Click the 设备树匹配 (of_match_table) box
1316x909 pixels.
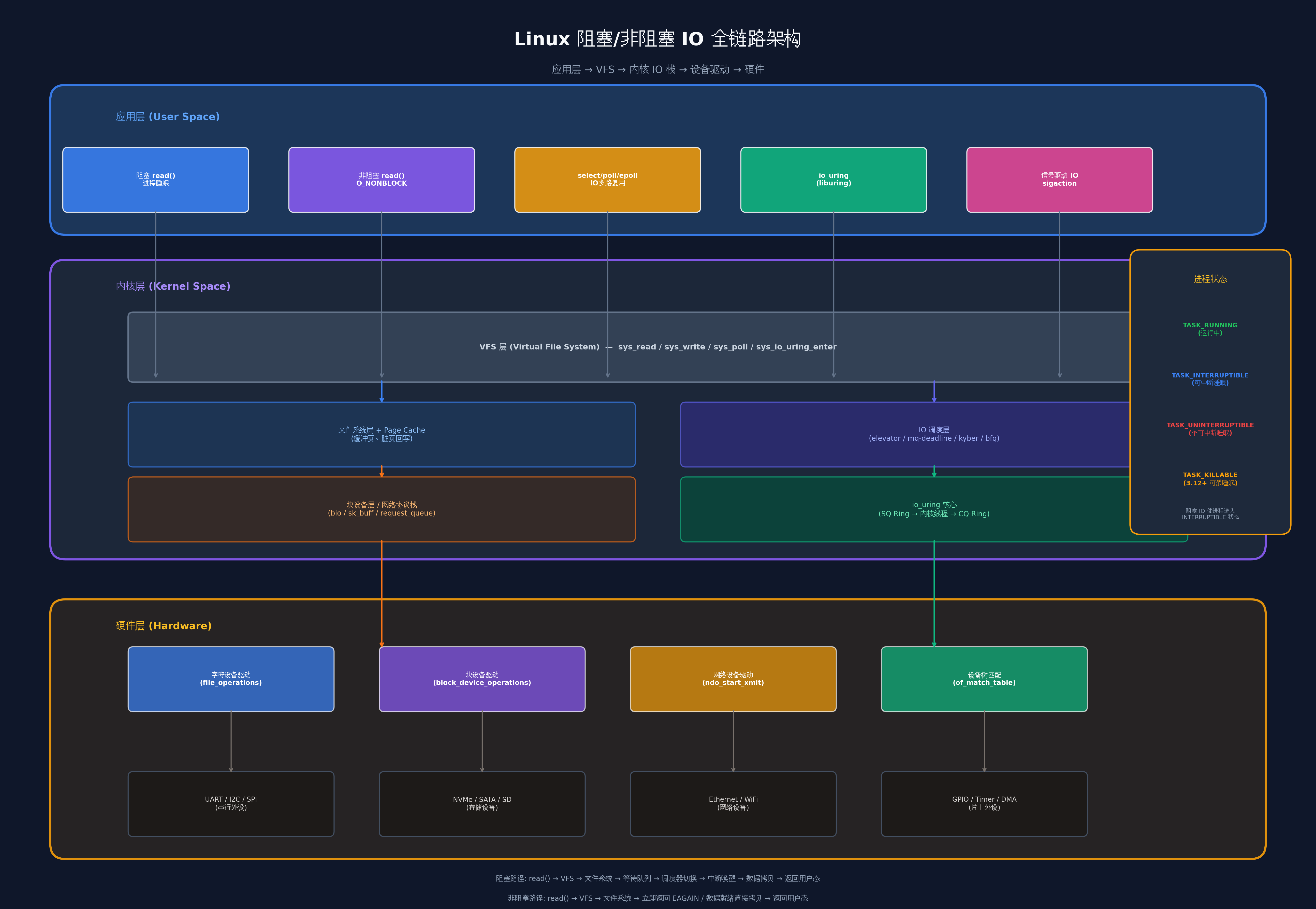click(x=985, y=679)
